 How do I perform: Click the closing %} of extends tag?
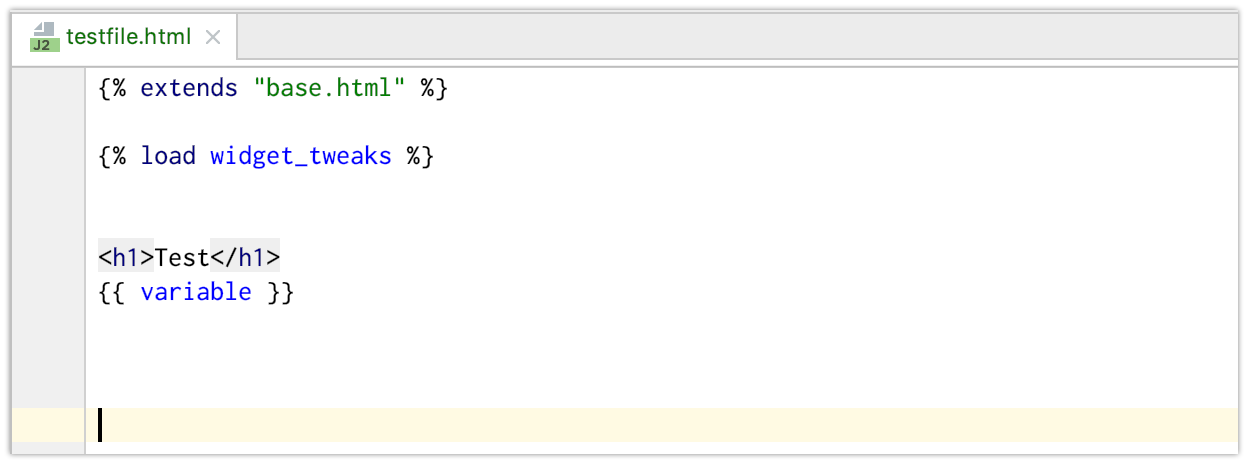pyautogui.click(x=434, y=88)
